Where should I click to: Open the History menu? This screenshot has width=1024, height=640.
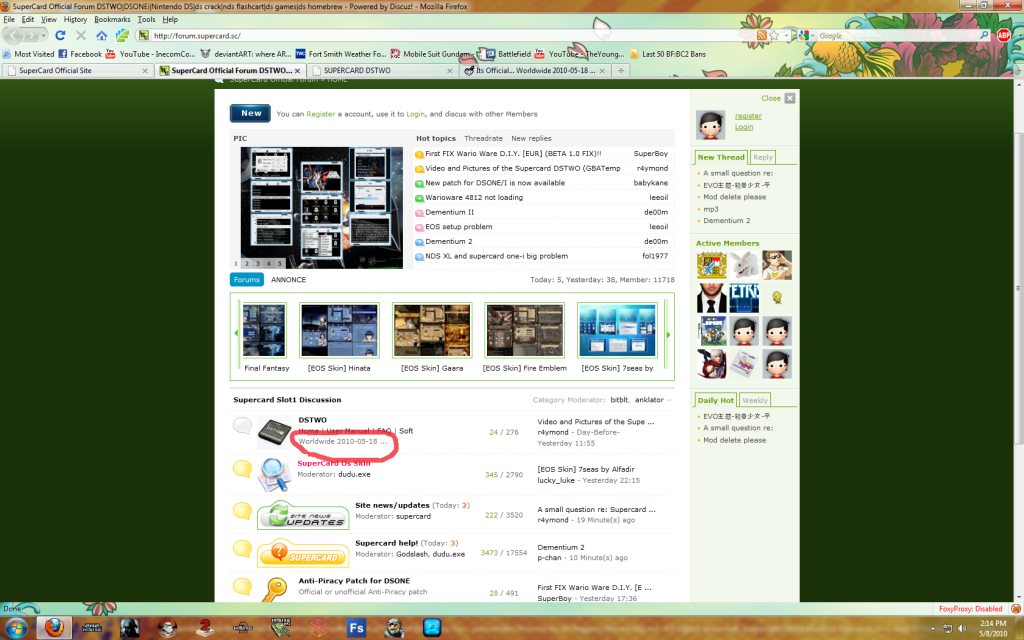[x=75, y=20]
